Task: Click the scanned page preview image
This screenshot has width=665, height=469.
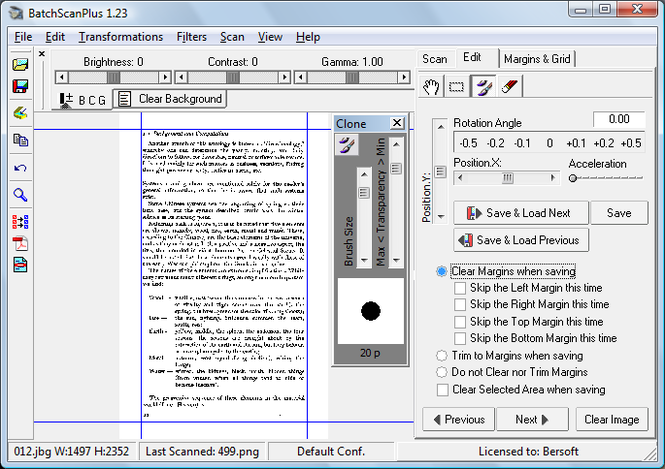Action: (224, 276)
